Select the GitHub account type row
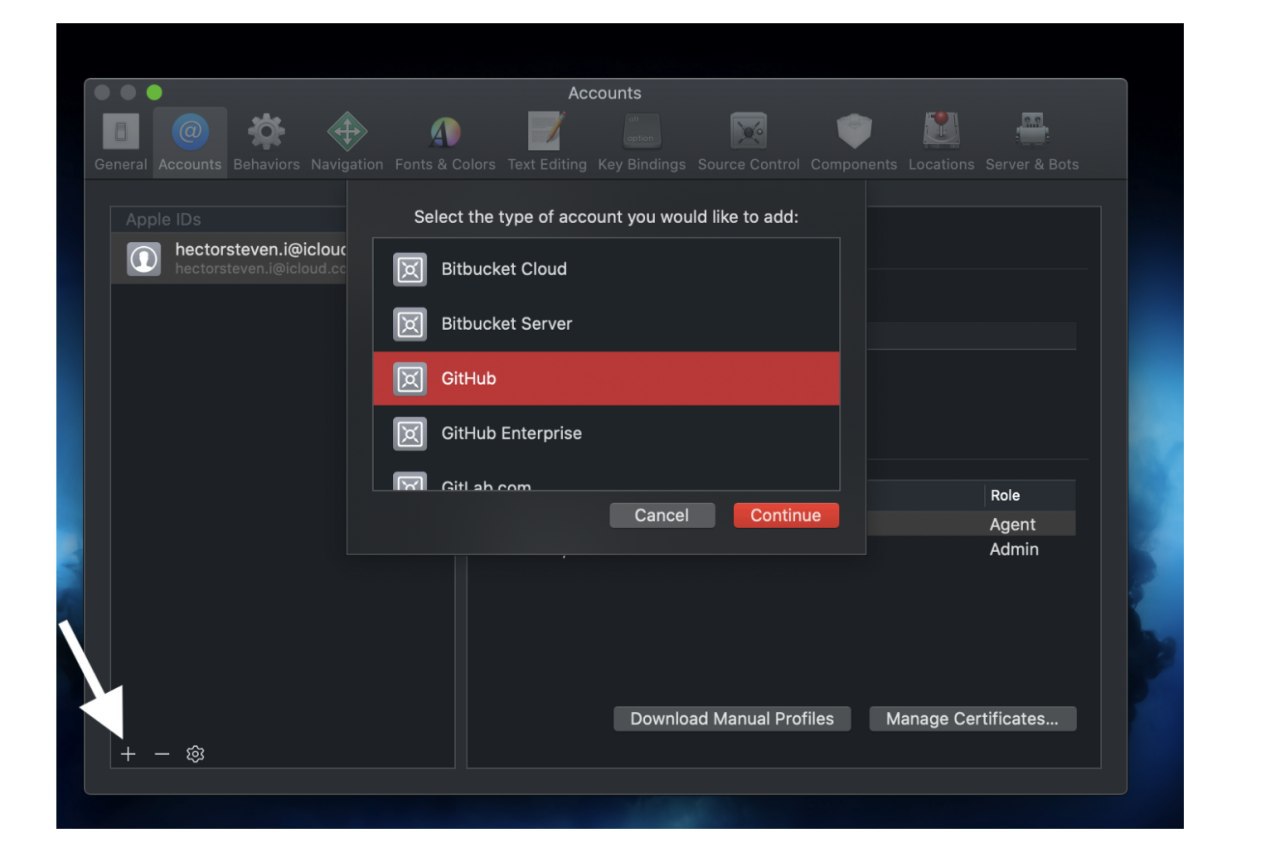This screenshot has width=1280, height=857. 606,378
